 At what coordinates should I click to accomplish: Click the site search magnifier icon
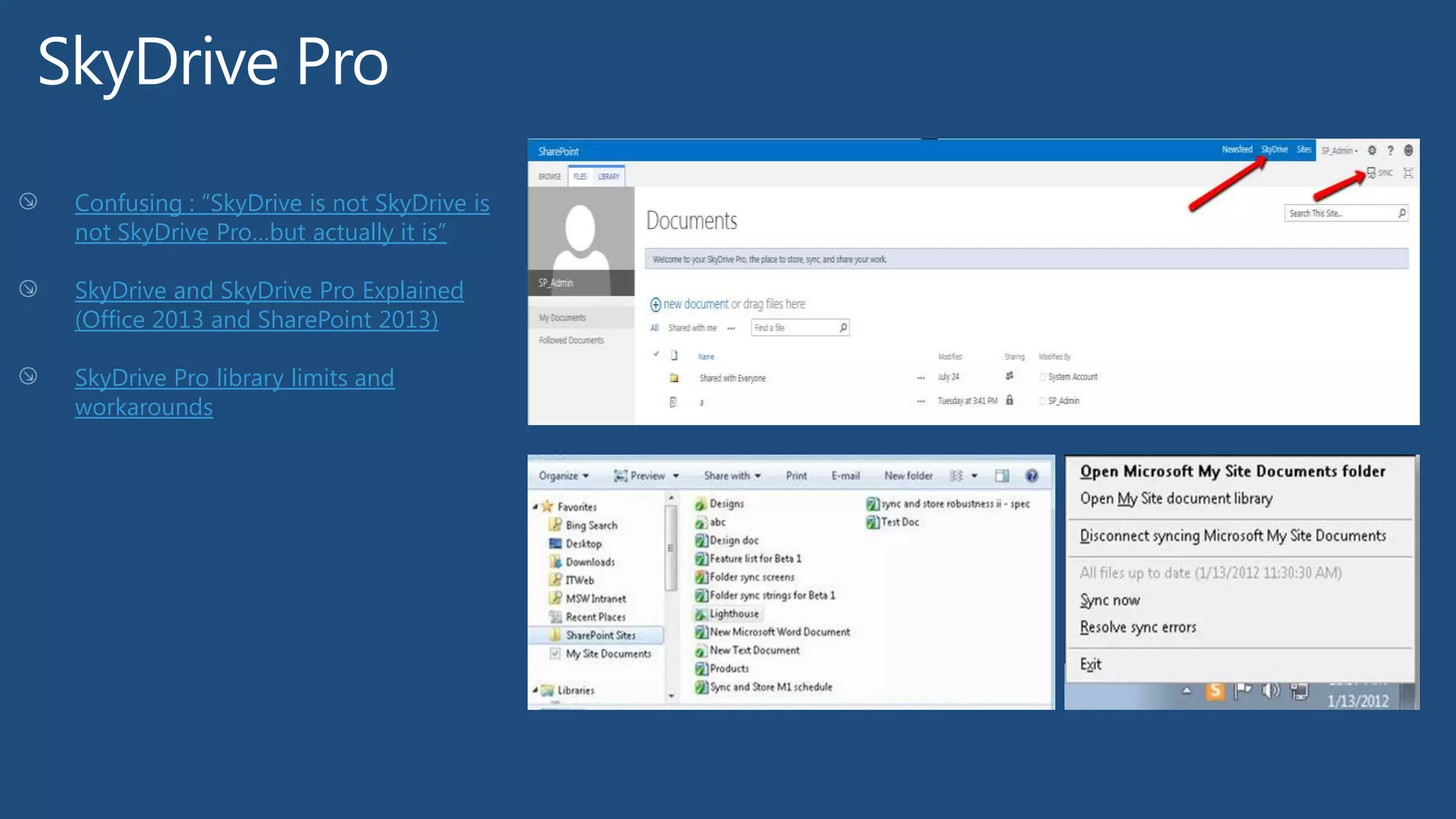point(1402,213)
